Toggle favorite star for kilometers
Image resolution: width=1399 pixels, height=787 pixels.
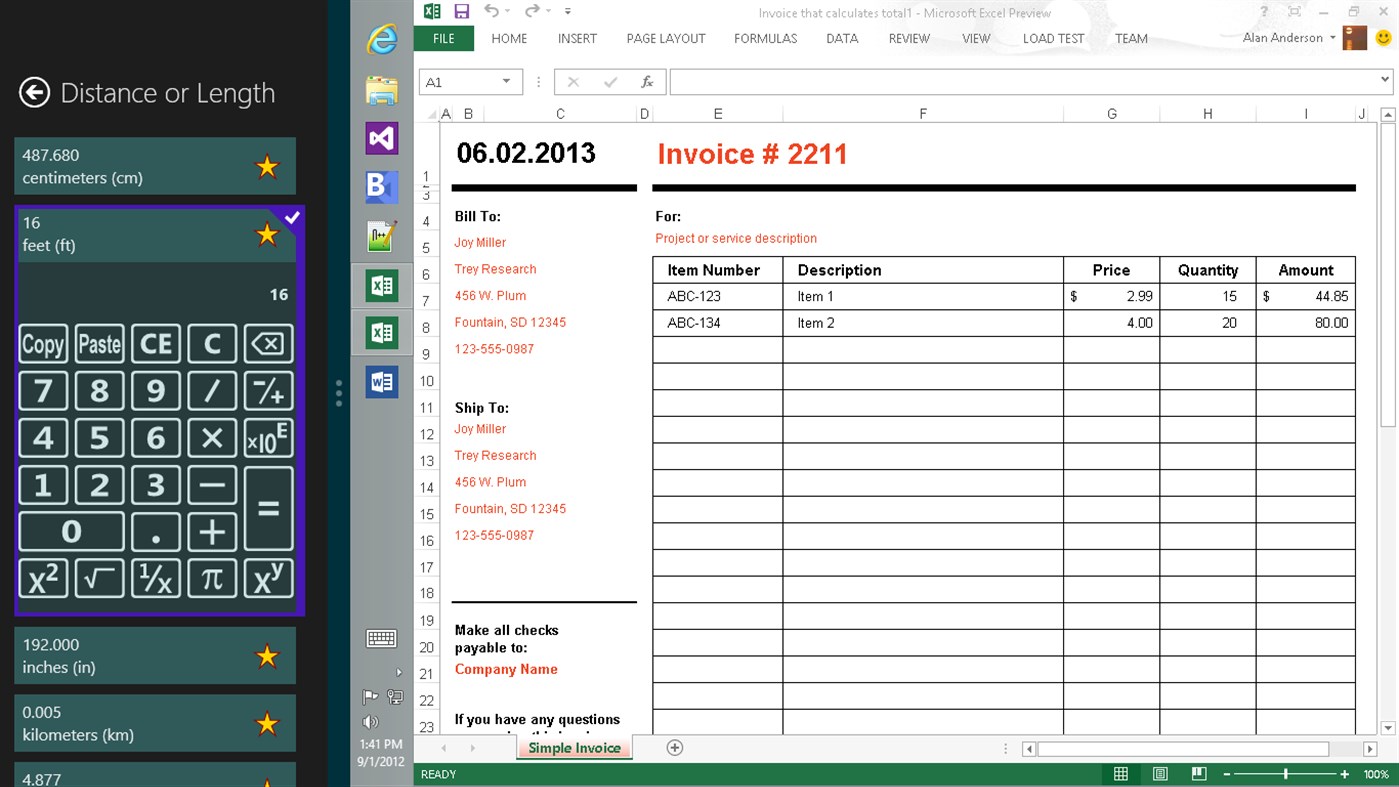tap(267, 723)
